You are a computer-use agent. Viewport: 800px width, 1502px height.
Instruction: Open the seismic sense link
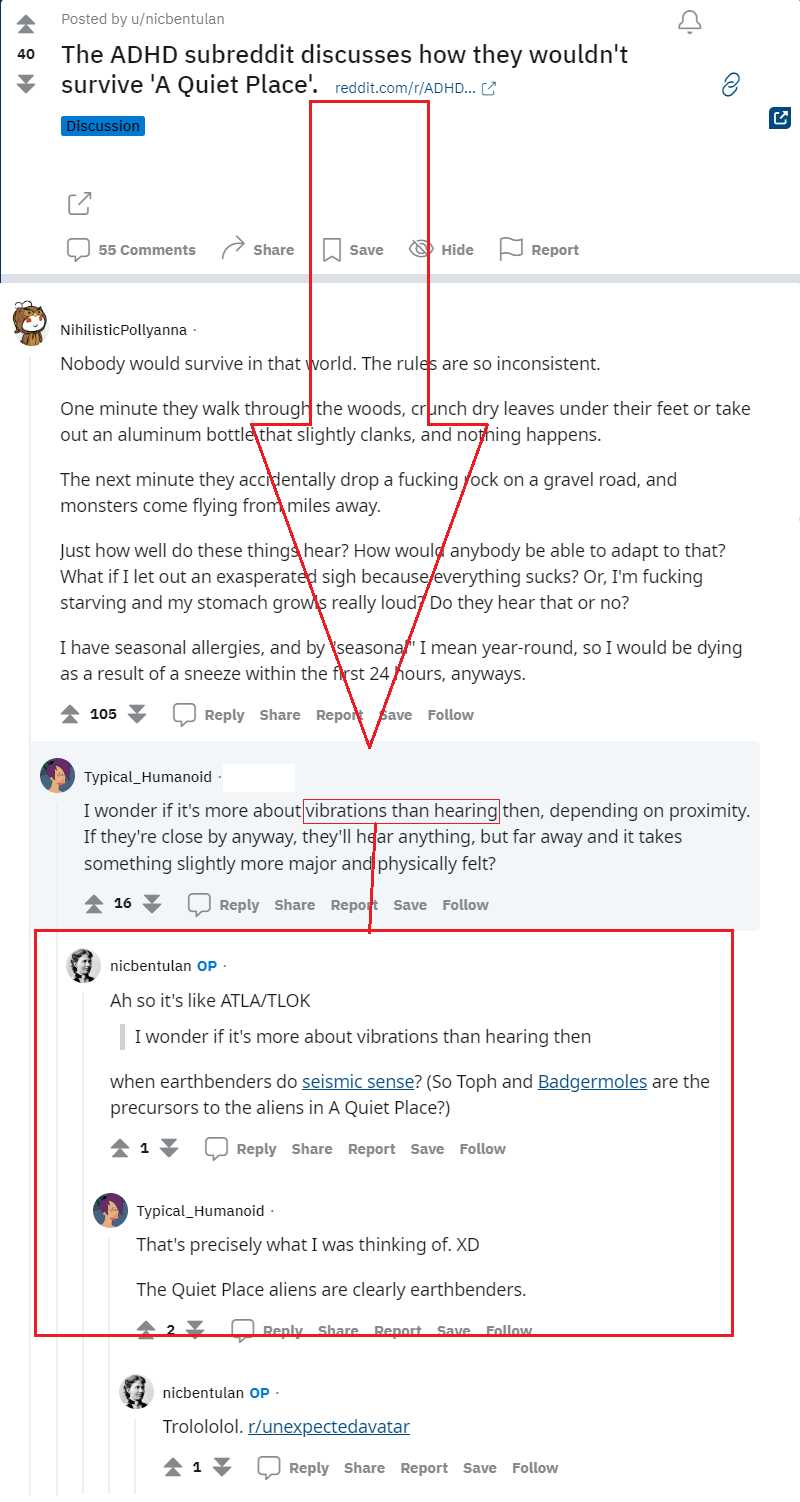(x=358, y=1081)
